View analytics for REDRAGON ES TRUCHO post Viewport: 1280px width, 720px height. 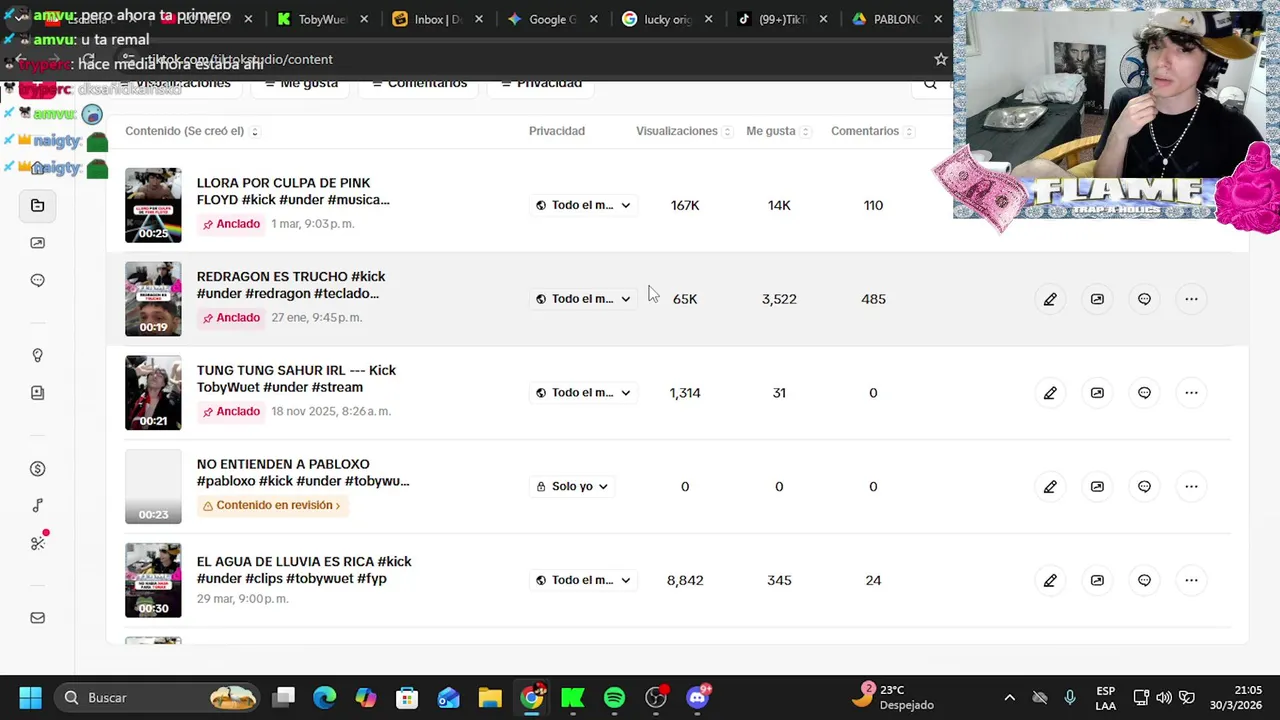1097,299
